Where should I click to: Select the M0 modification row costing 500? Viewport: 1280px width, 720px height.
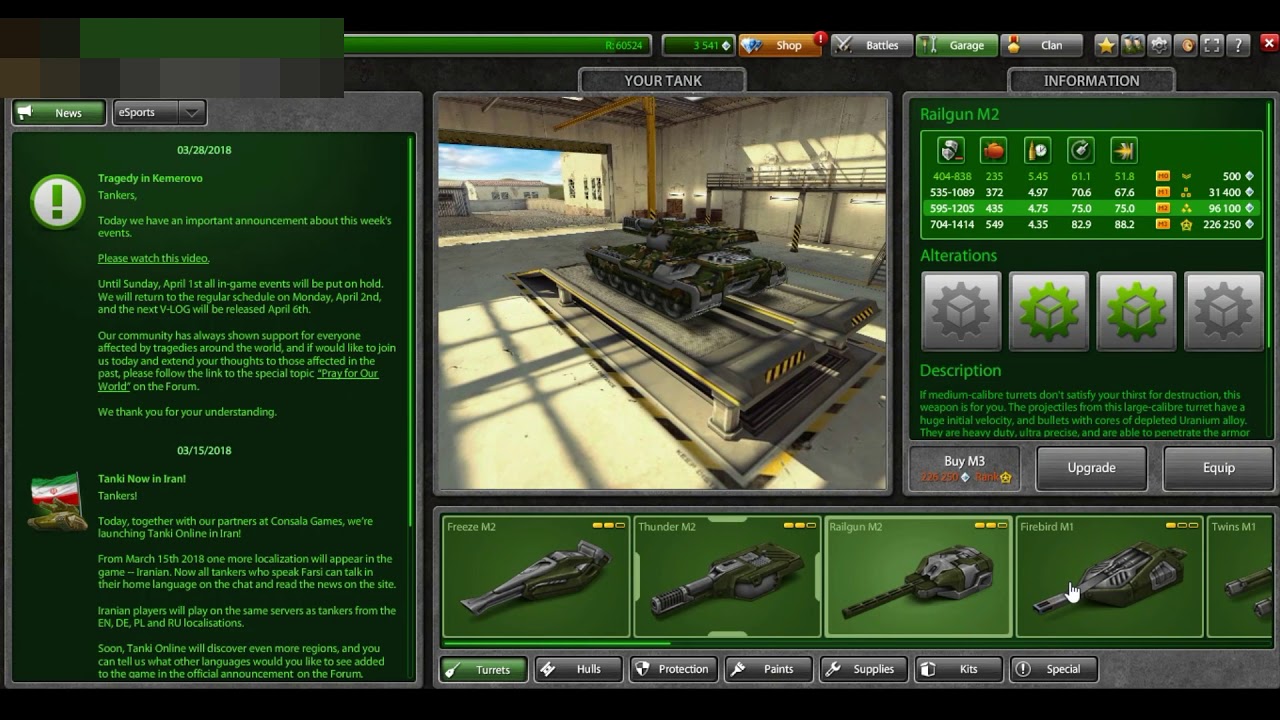pyautogui.click(x=1091, y=176)
